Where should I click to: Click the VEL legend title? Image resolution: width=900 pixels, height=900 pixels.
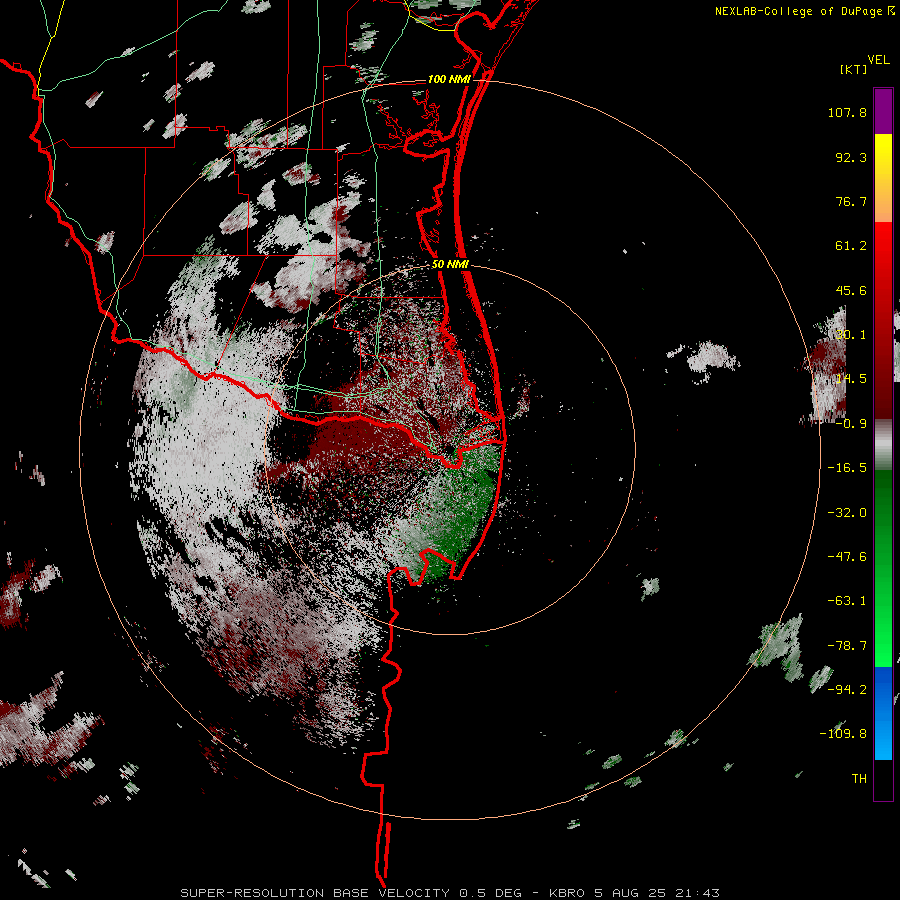click(x=878, y=60)
